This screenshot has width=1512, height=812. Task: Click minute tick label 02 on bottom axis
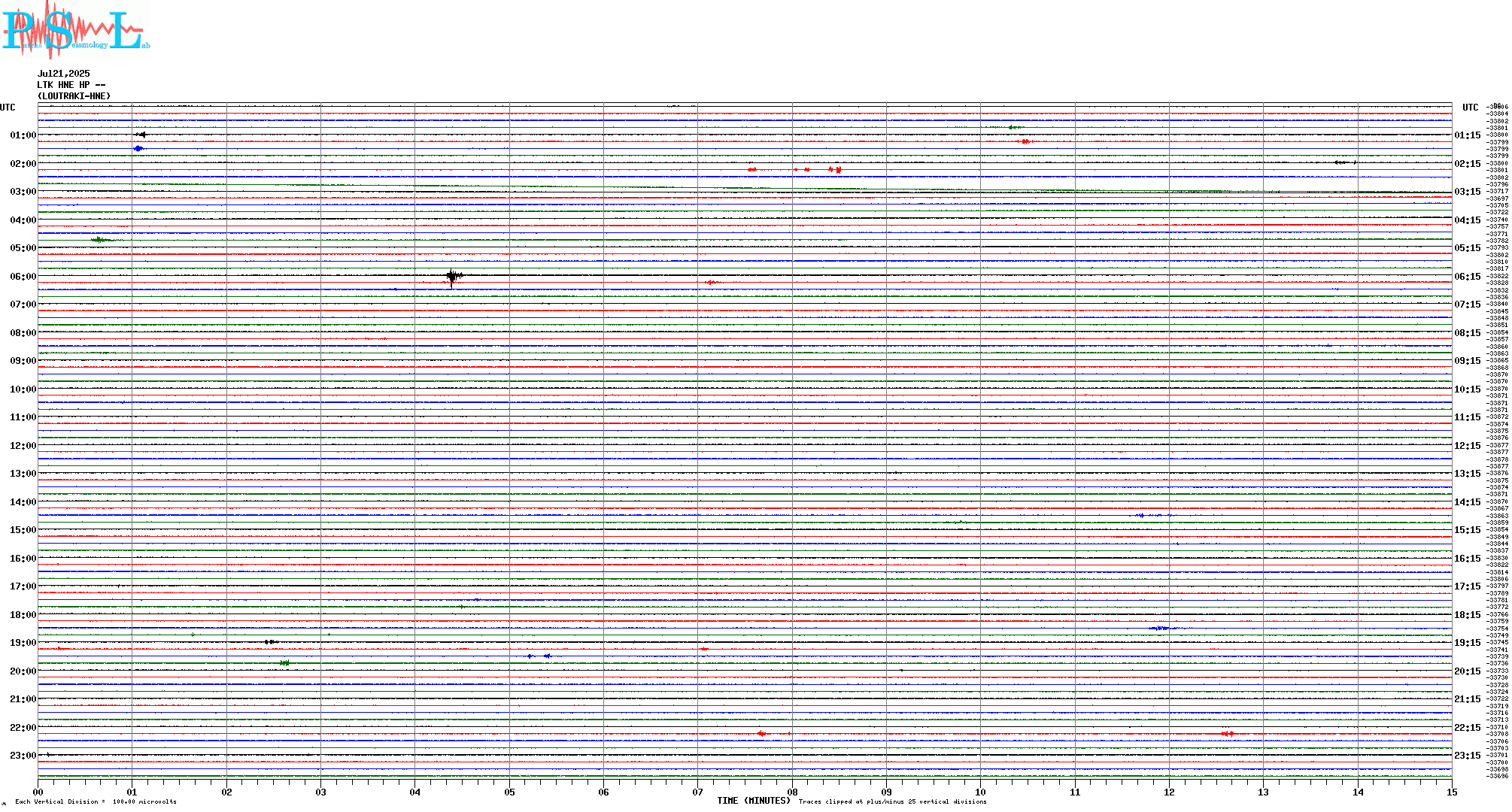tap(226, 792)
